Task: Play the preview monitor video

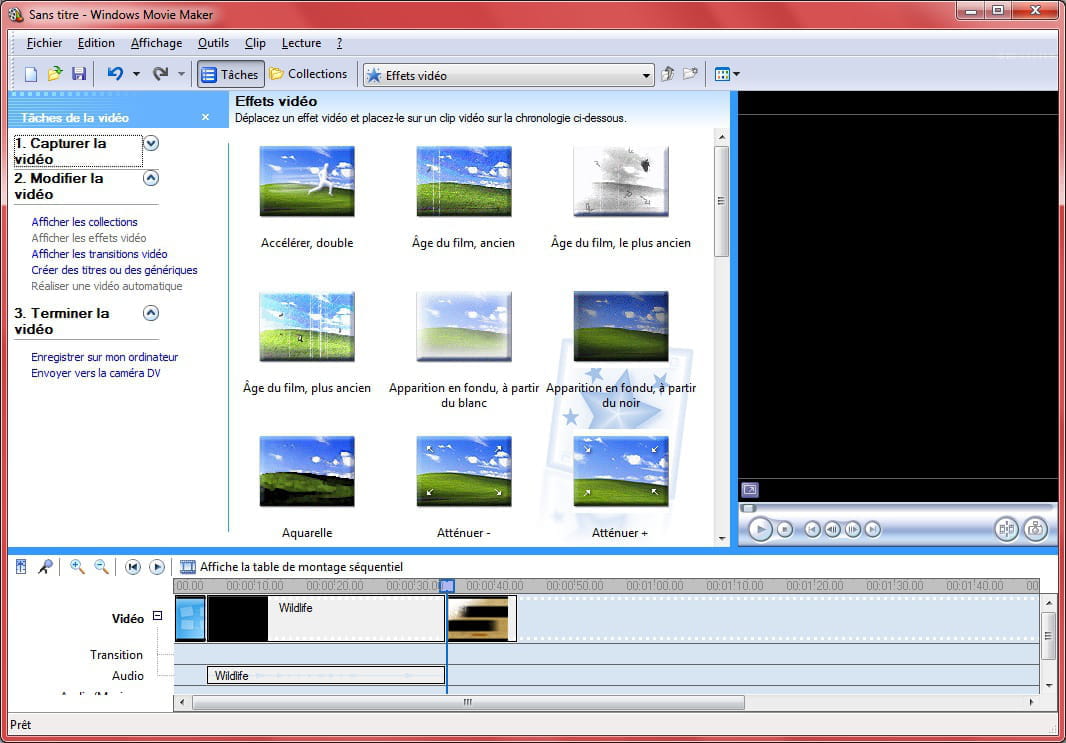Action: pyautogui.click(x=760, y=529)
